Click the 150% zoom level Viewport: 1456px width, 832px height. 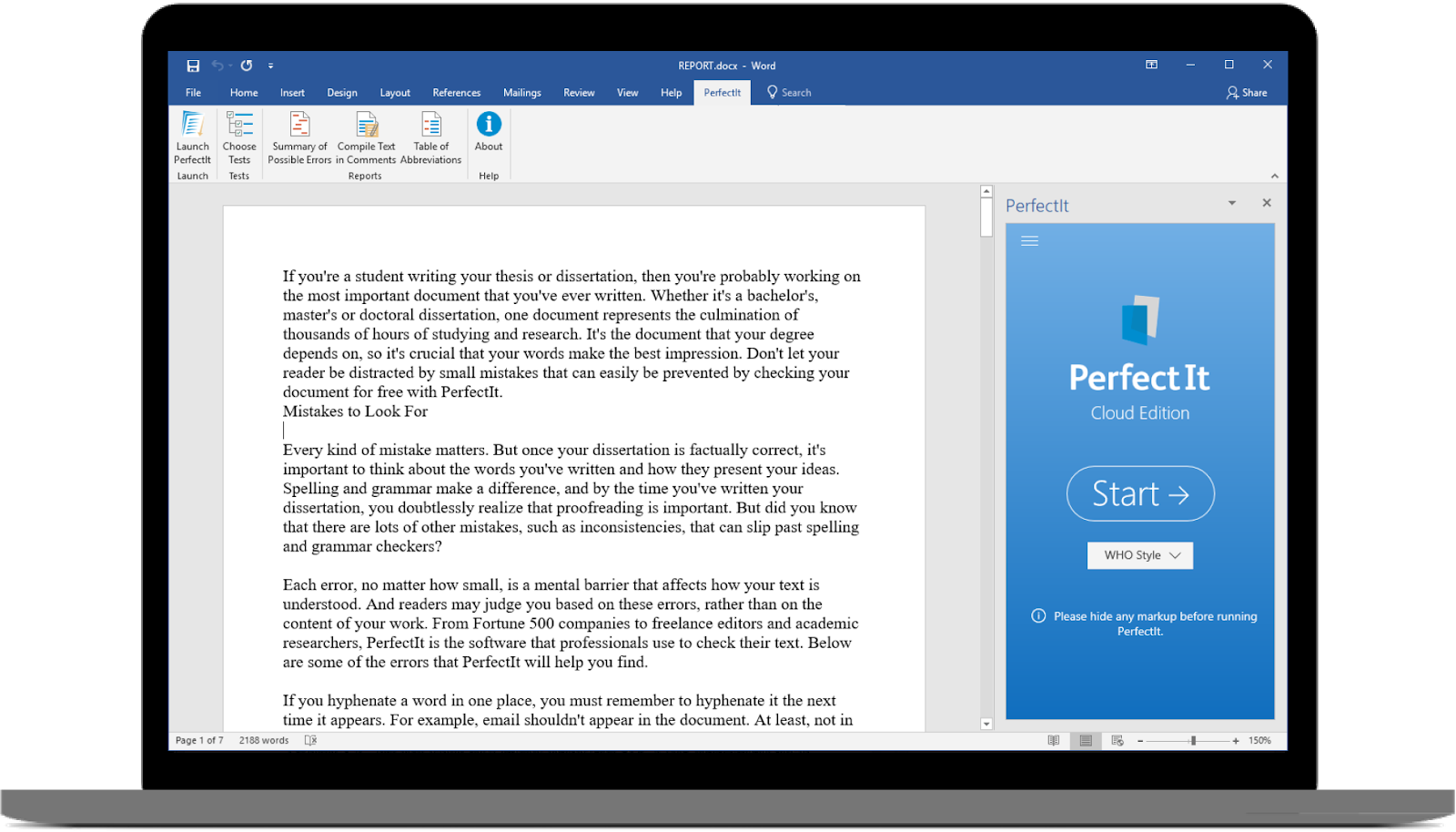[x=1259, y=741]
